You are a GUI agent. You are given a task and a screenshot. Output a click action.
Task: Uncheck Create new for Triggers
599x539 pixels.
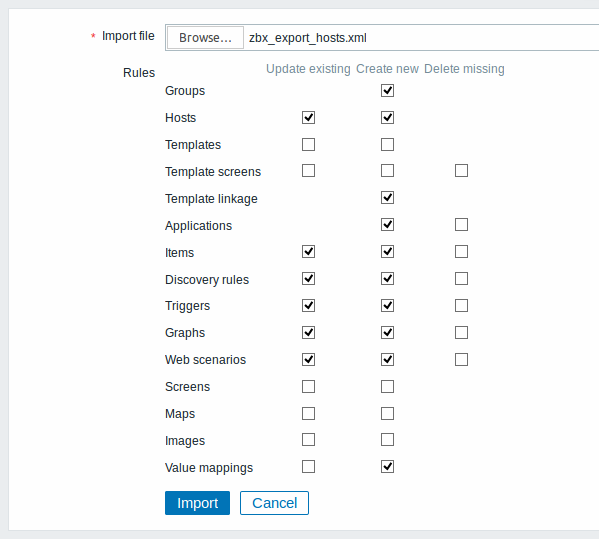tap(387, 306)
